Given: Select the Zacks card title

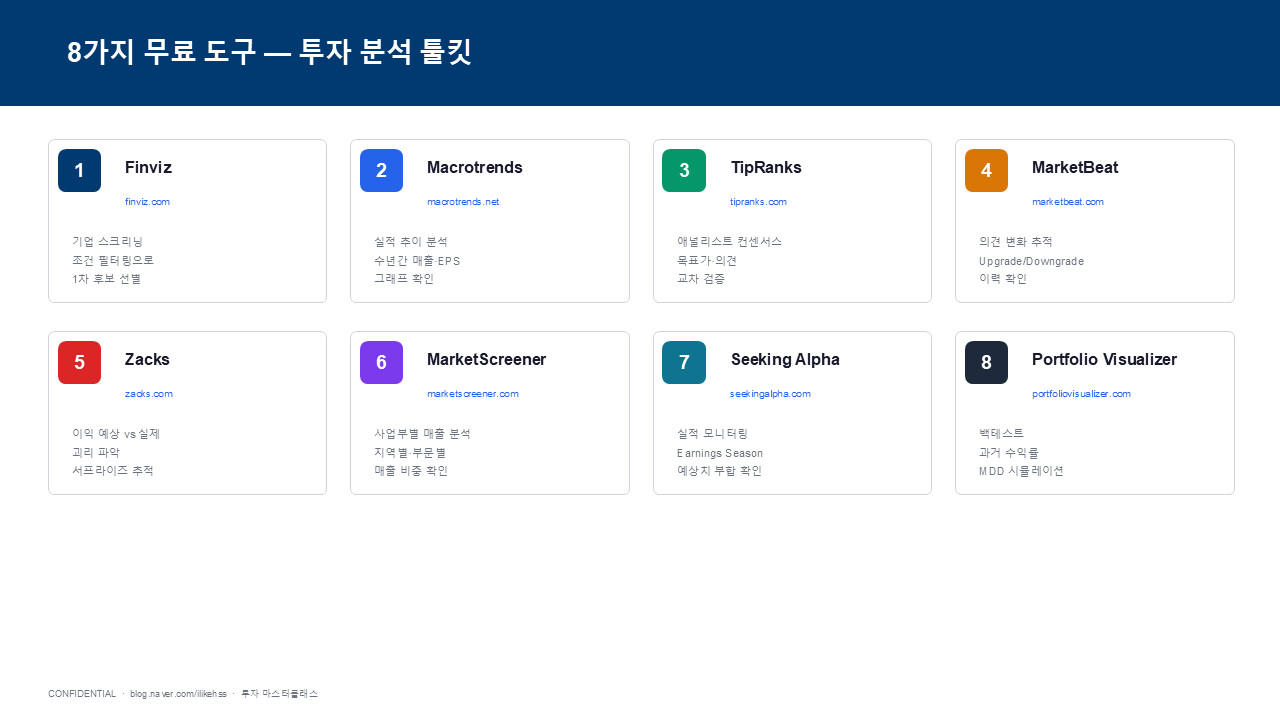Looking at the screenshot, I should [x=147, y=359].
